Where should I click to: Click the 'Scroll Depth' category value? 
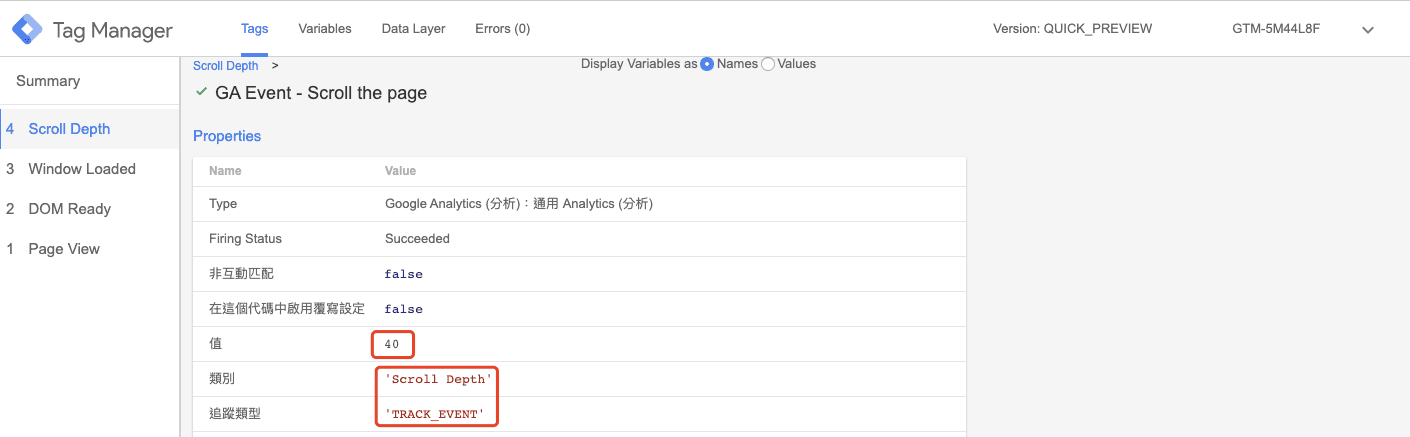click(437, 380)
